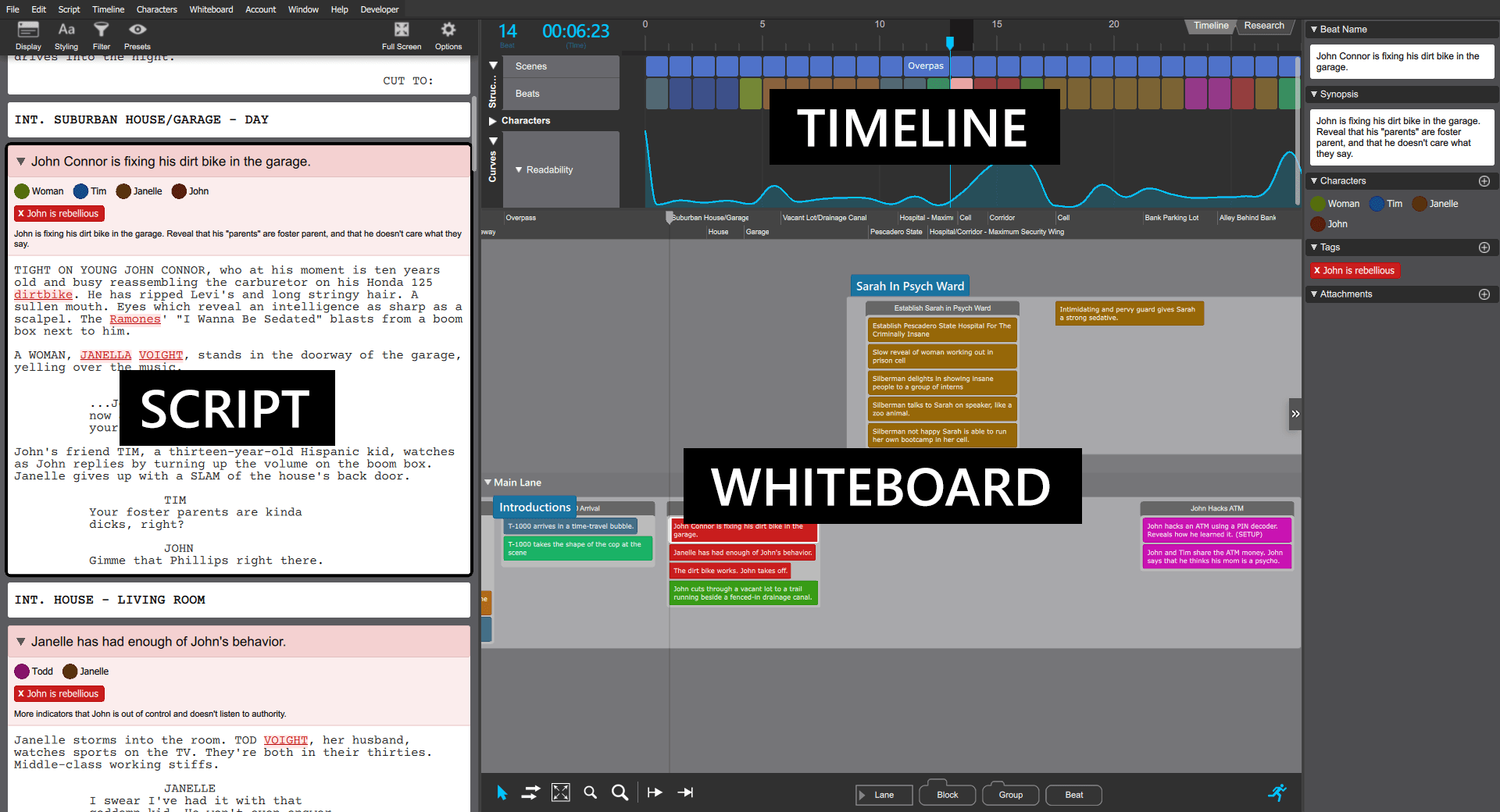This screenshot has height=812, width=1500.
Task: Add a tag with plus icon
Action: (1484, 248)
